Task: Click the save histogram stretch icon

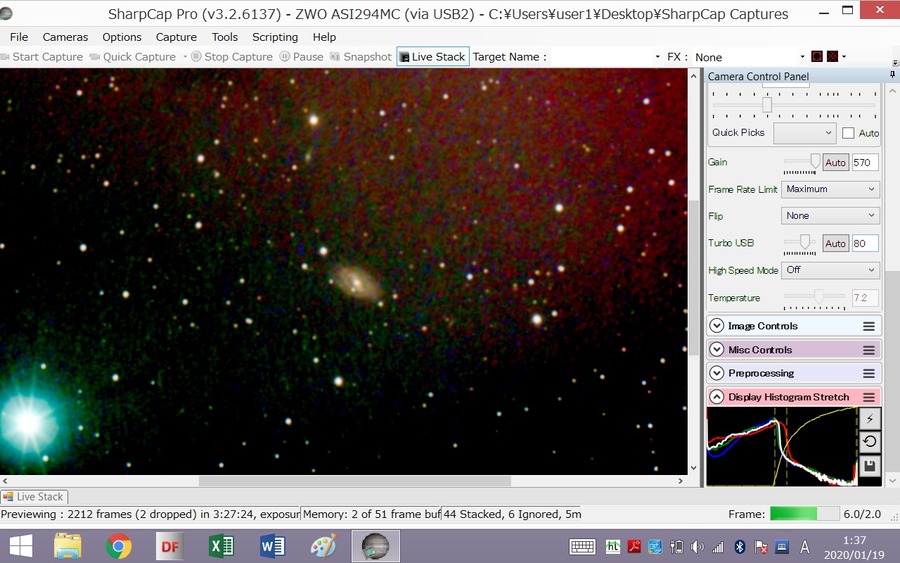Action: coord(870,465)
